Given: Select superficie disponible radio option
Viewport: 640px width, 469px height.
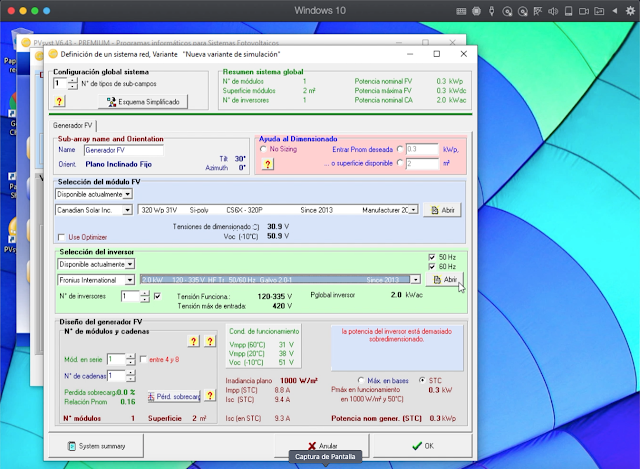Looking at the screenshot, I should (x=400, y=163).
